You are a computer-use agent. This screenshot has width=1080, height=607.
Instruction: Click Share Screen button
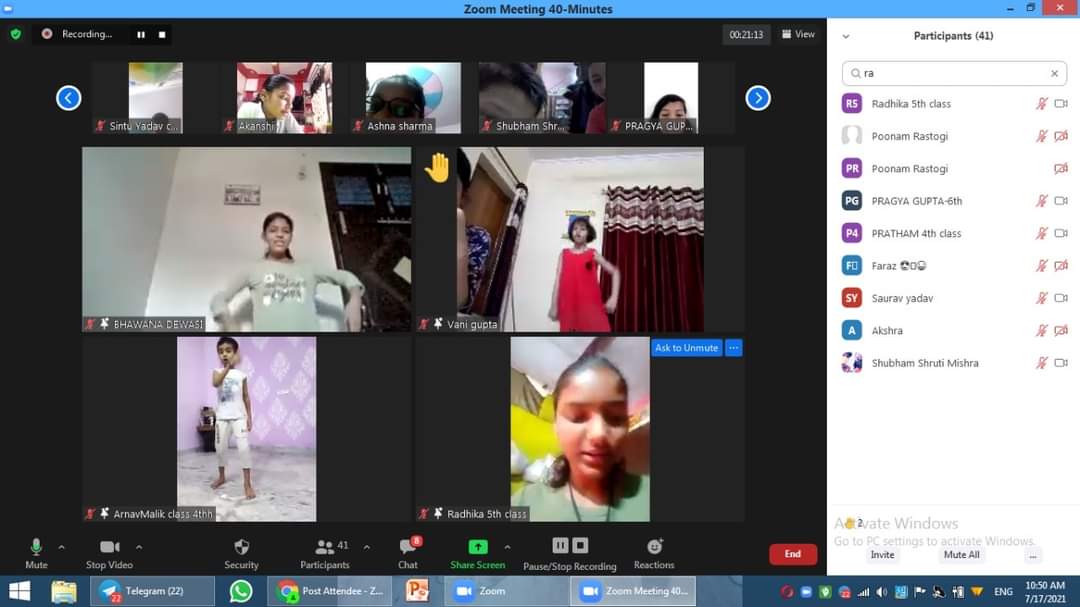tap(477, 554)
